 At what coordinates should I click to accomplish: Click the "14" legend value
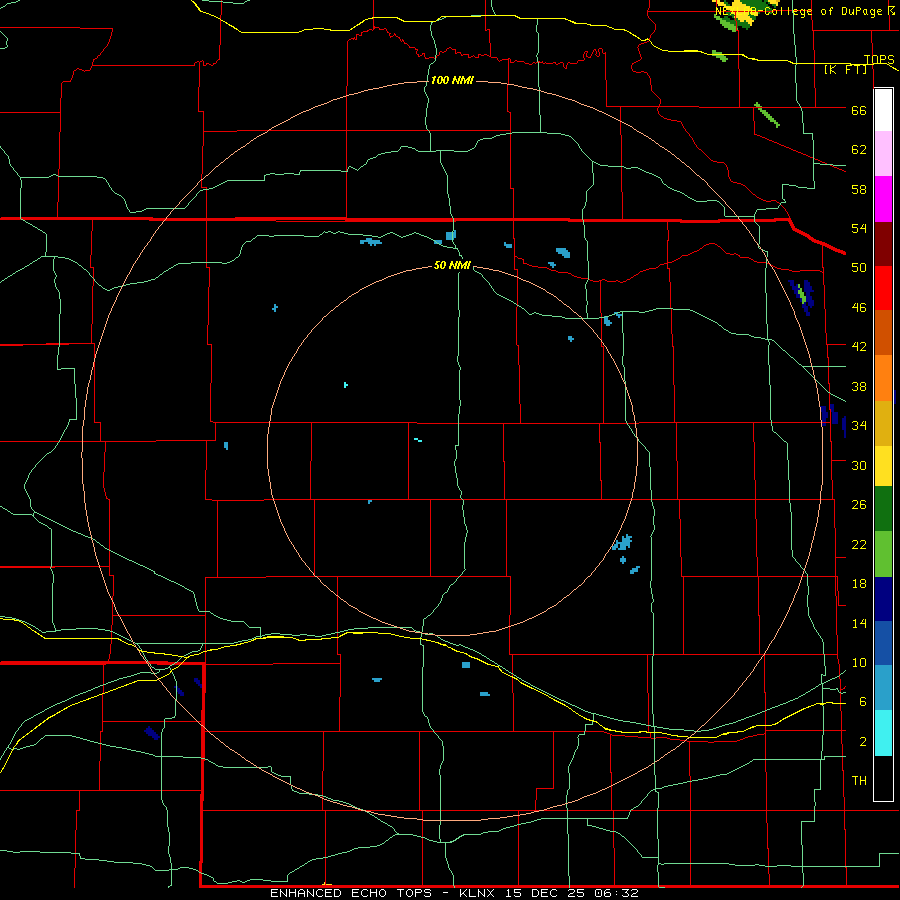[859, 623]
